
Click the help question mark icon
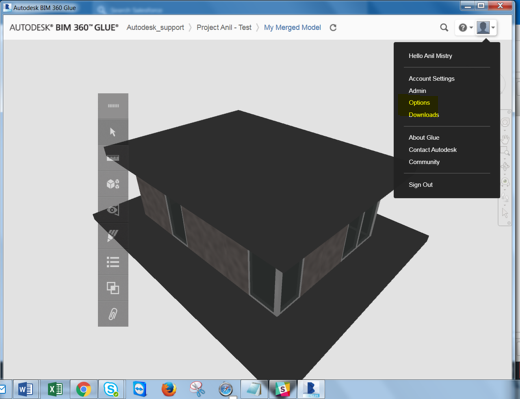tap(462, 27)
